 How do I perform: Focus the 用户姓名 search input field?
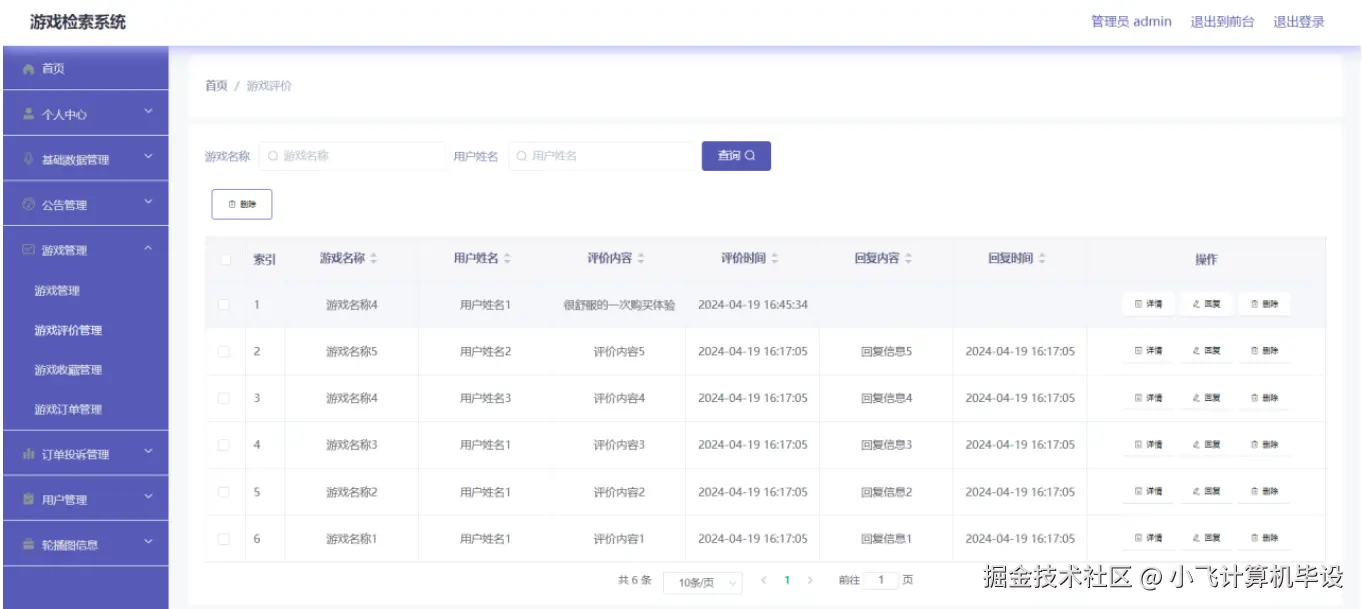coord(604,156)
